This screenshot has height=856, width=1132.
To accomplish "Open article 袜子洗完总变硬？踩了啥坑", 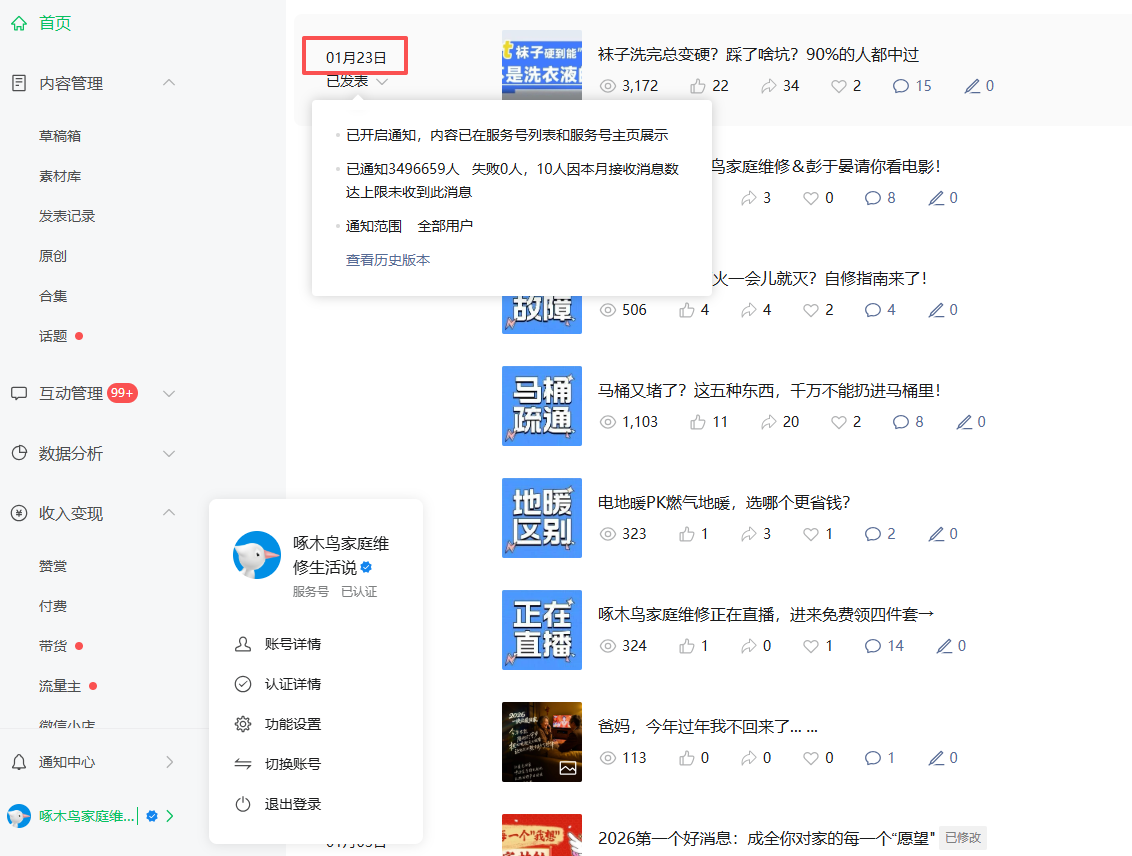I will pos(758,55).
